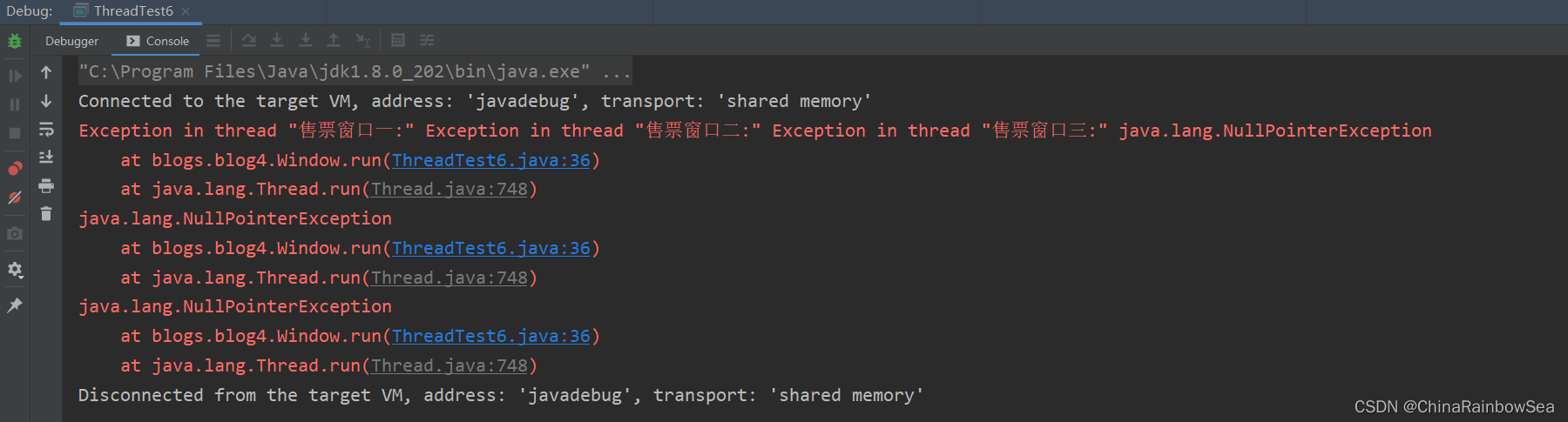
Task: Click the Pause Program icon
Action: [x=15, y=104]
